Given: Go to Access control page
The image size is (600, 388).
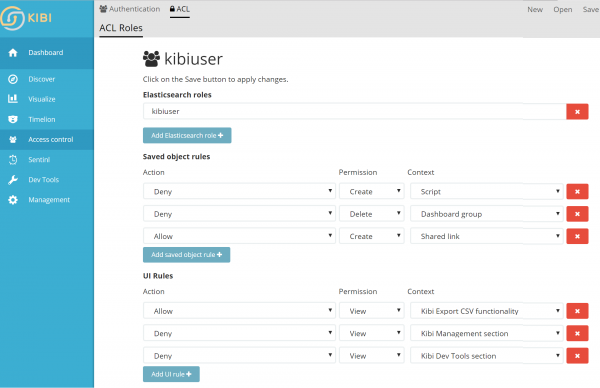Looking at the screenshot, I should 51,140.
